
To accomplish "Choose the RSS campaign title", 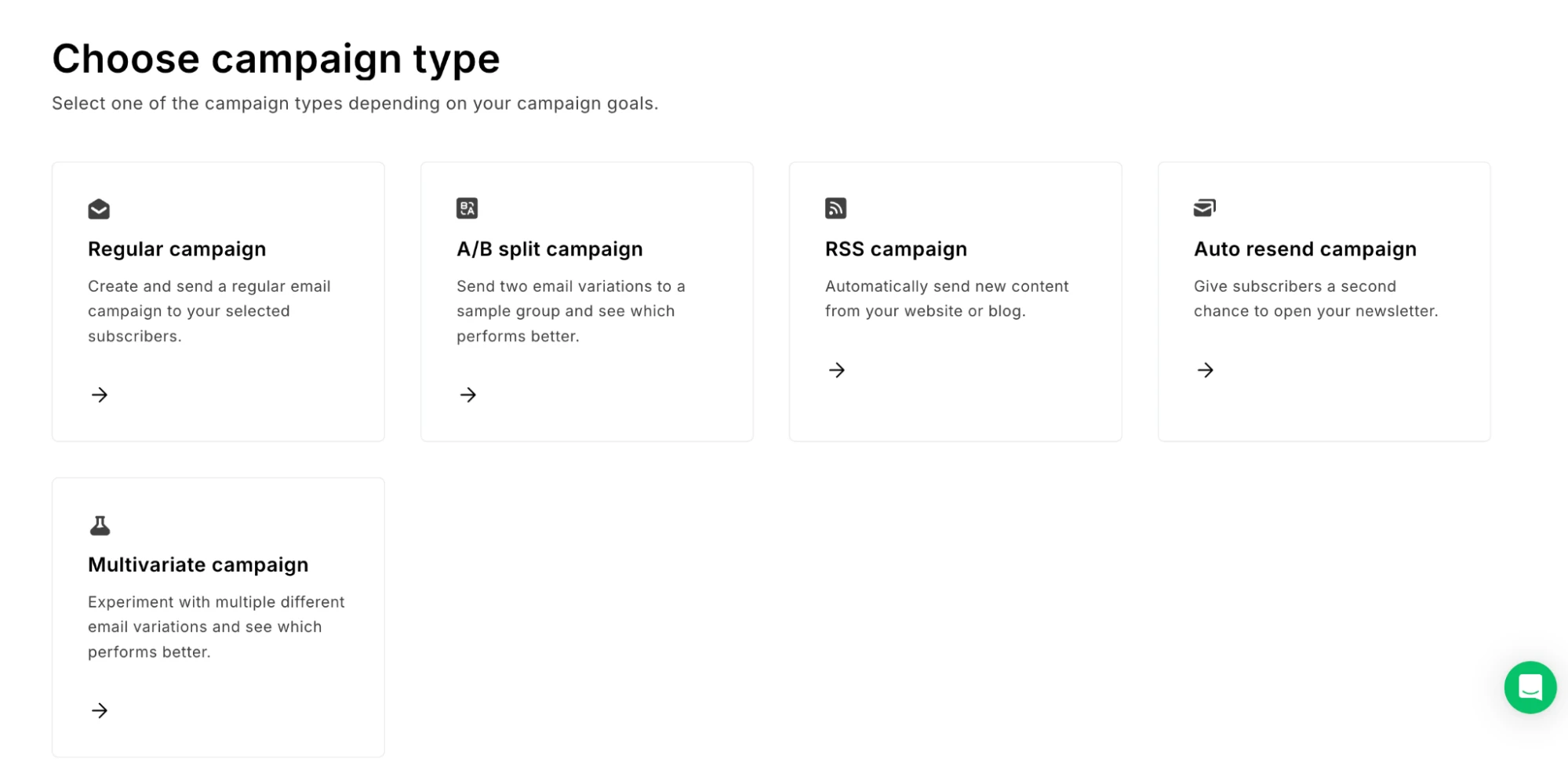I will (x=896, y=249).
